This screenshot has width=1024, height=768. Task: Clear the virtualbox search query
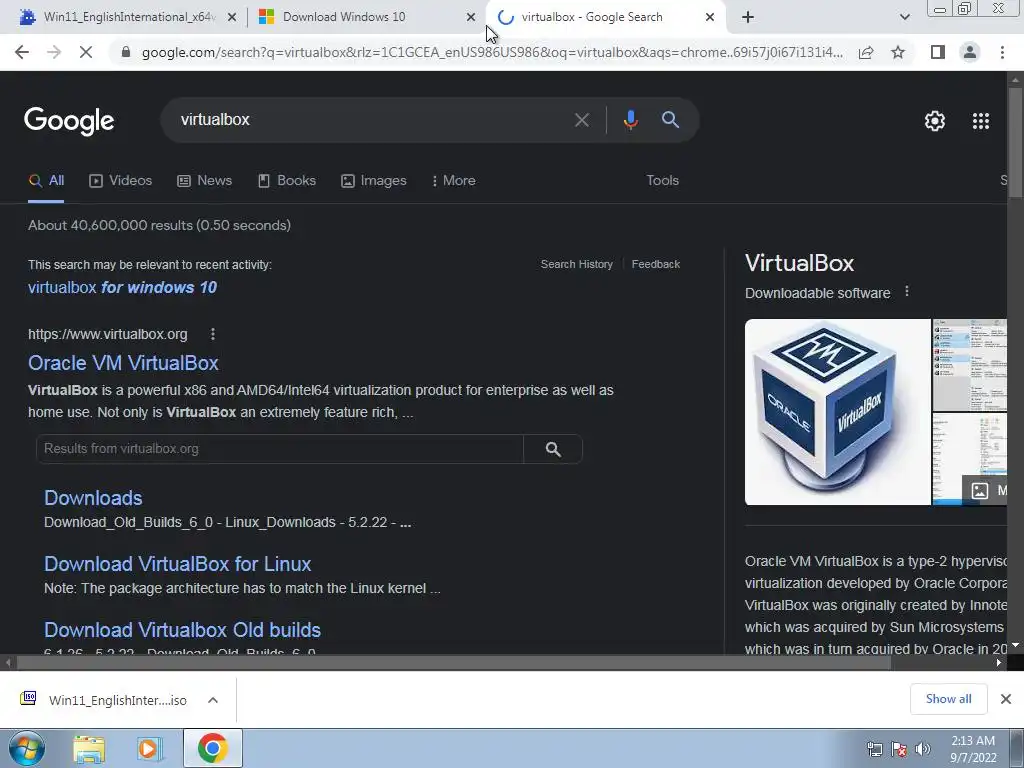(581, 120)
